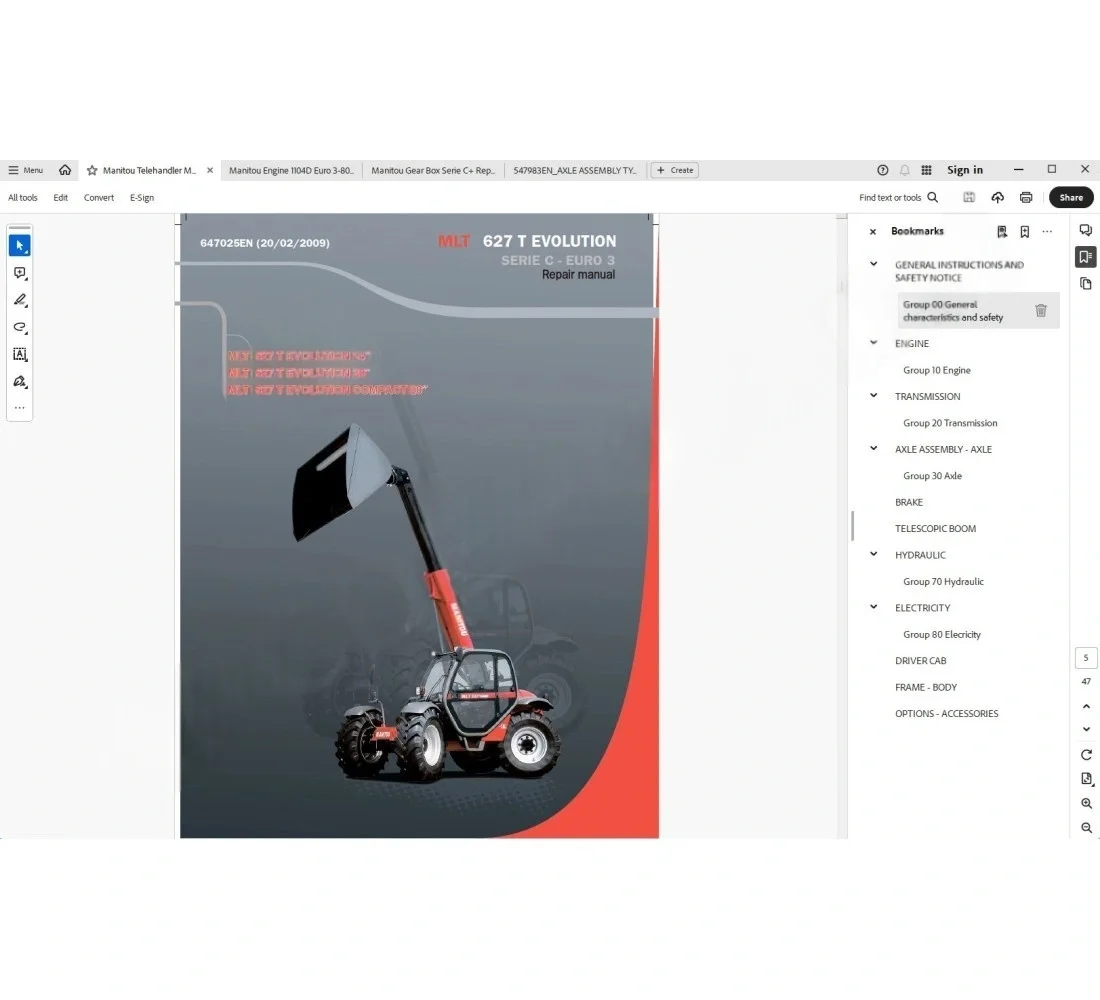Collapse the ENGINE bookmark section
Viewport: 1100px width, 1000px height.
tap(872, 342)
